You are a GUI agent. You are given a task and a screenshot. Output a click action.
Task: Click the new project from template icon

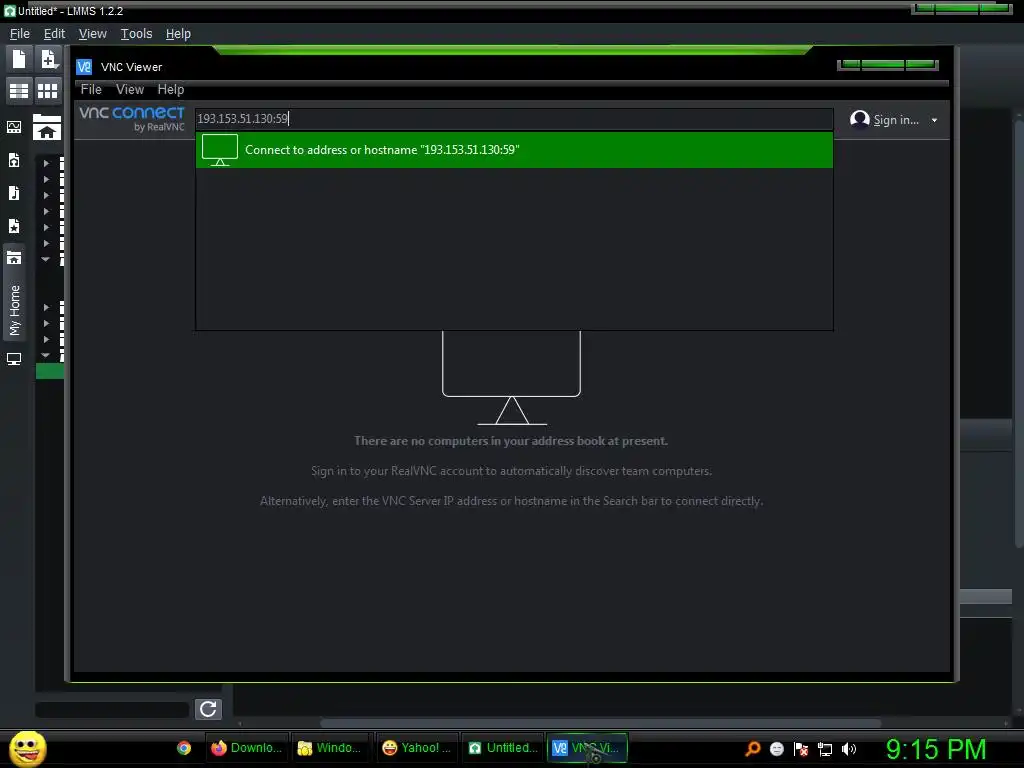click(x=48, y=59)
